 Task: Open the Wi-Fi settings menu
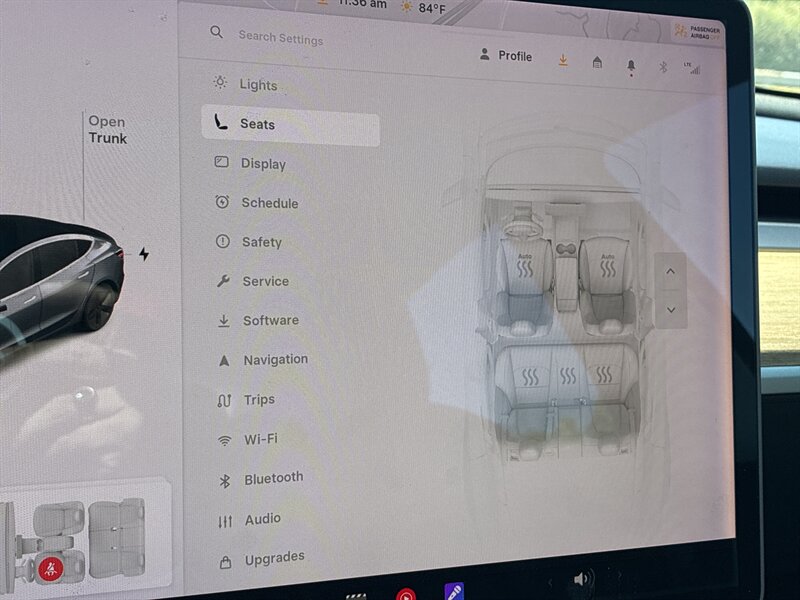[247, 439]
